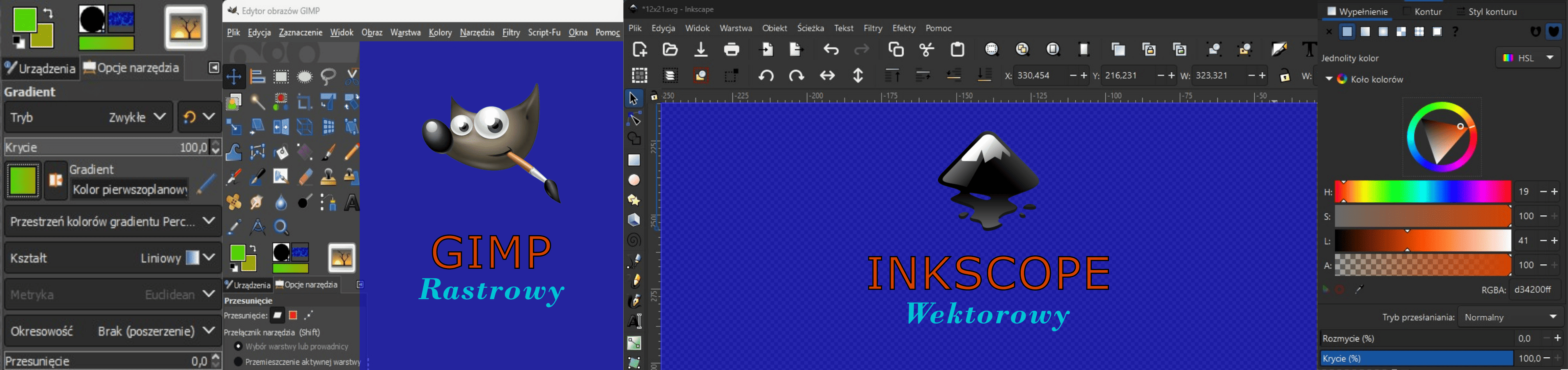The width and height of the screenshot is (1568, 370).
Task: Select Inkscape's Node editing tool
Action: point(634,119)
